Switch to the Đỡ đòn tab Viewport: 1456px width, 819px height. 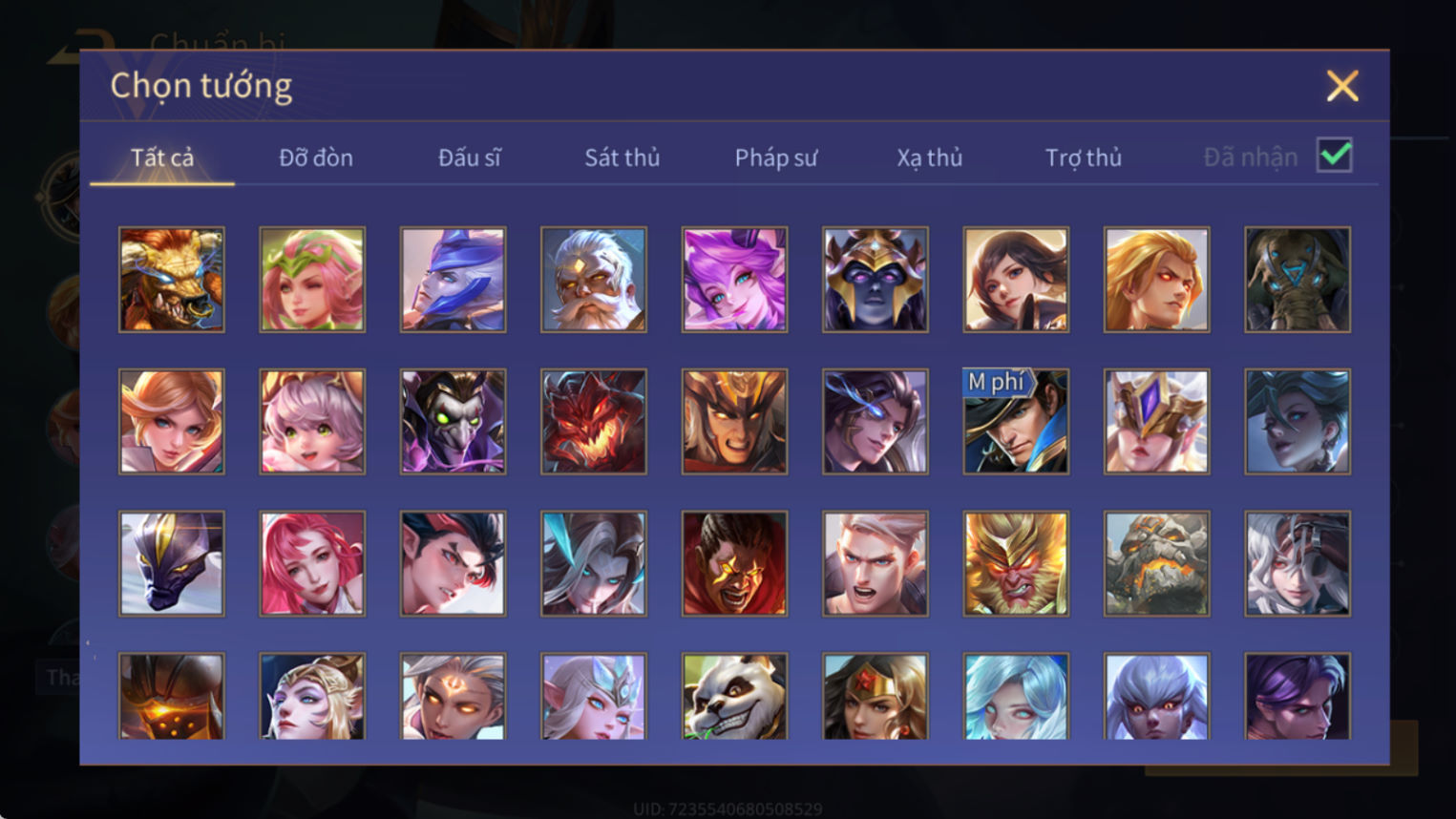click(316, 157)
